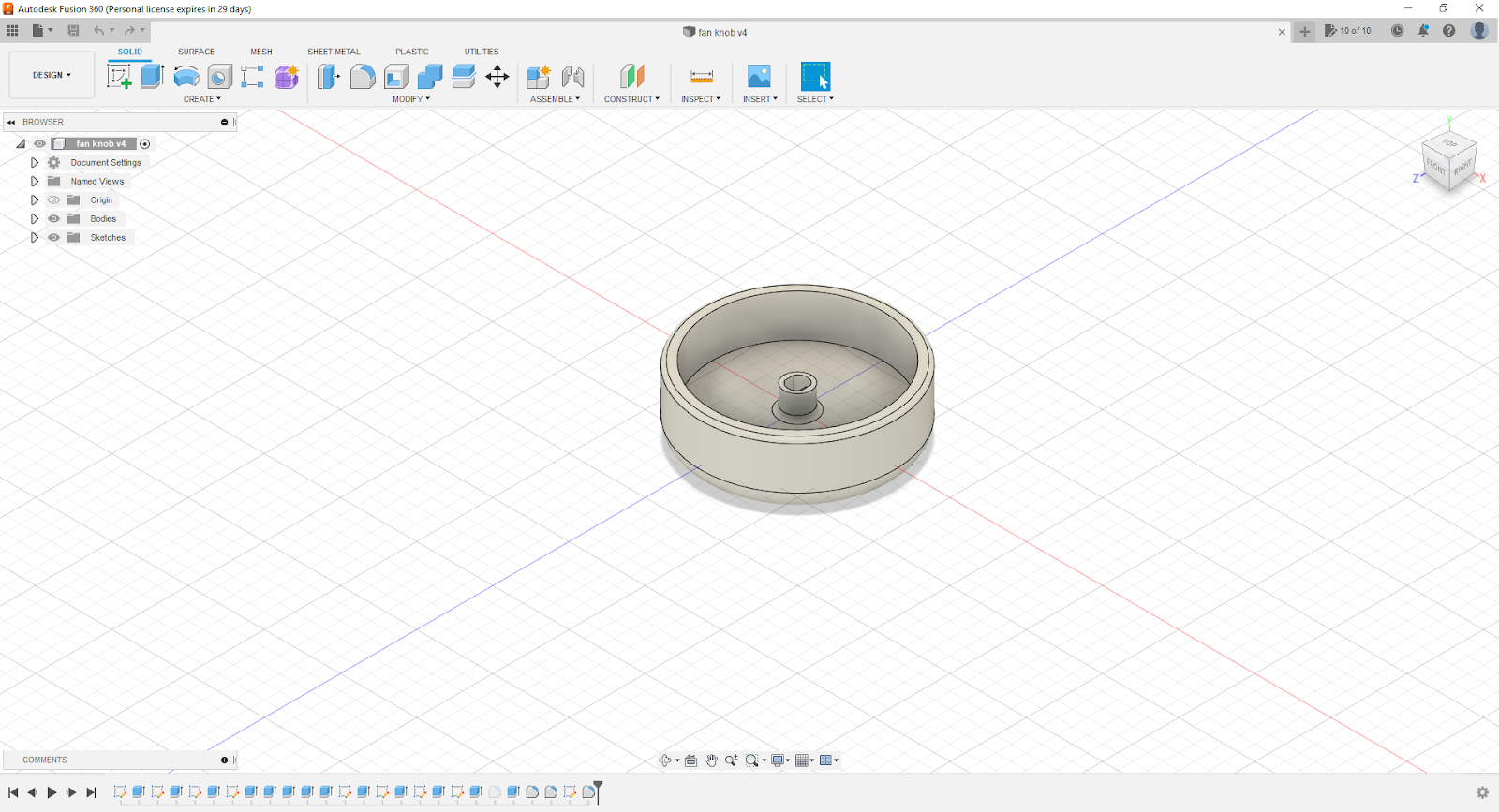Image resolution: width=1499 pixels, height=812 pixels.
Task: Expand the Document Settings tree node
Action: coord(35,163)
